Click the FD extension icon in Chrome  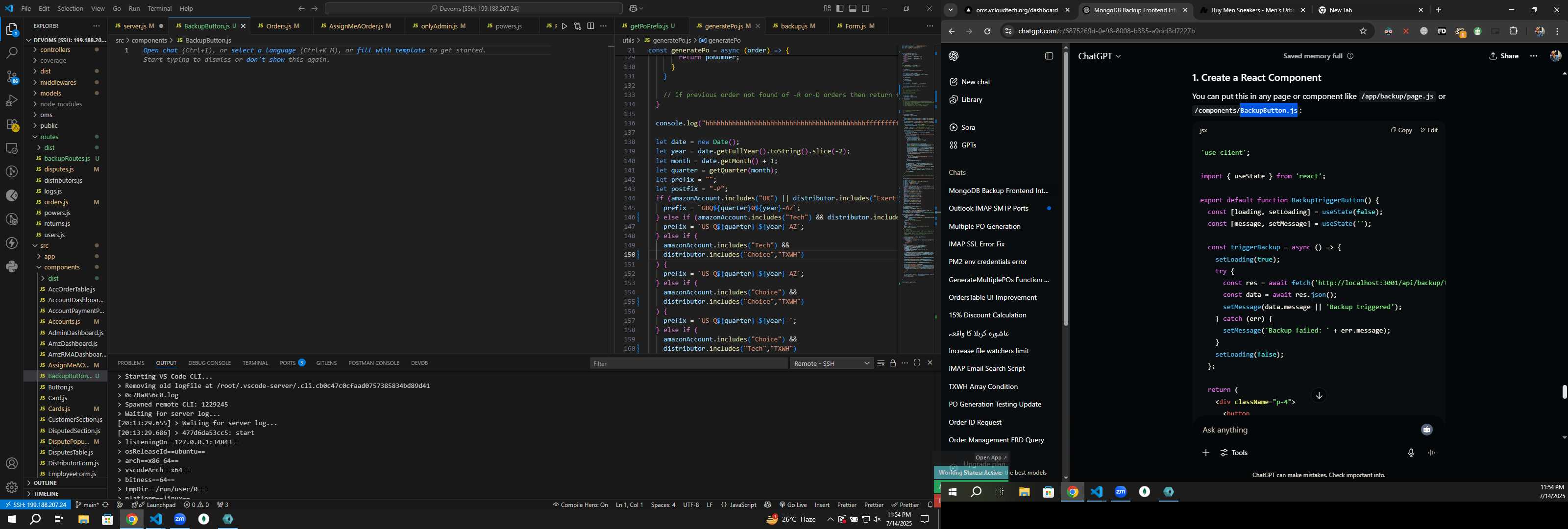click(x=1442, y=31)
